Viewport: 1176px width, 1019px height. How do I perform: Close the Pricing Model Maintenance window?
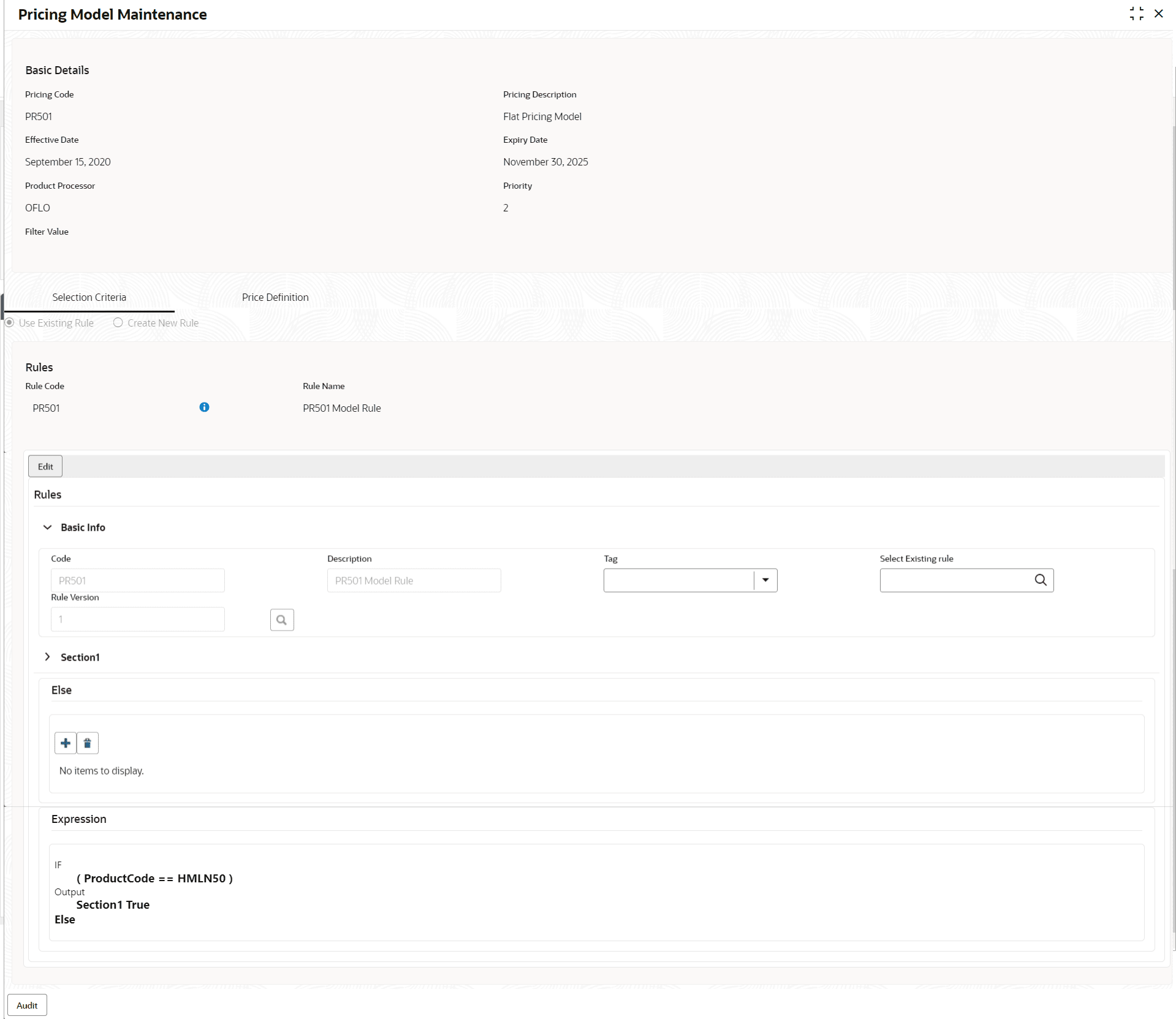click(x=1158, y=13)
